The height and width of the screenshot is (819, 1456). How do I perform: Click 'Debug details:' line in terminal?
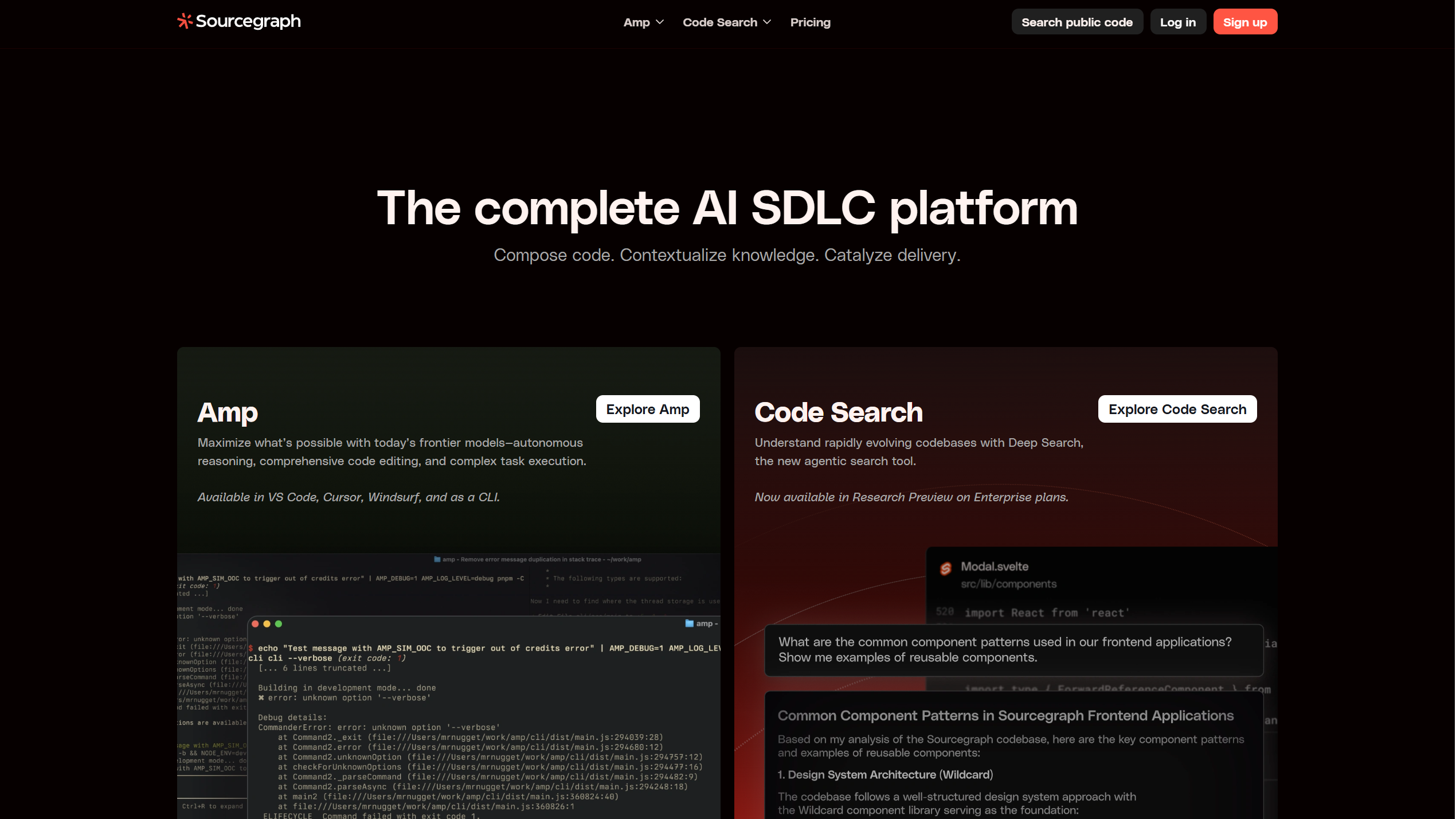(292, 717)
